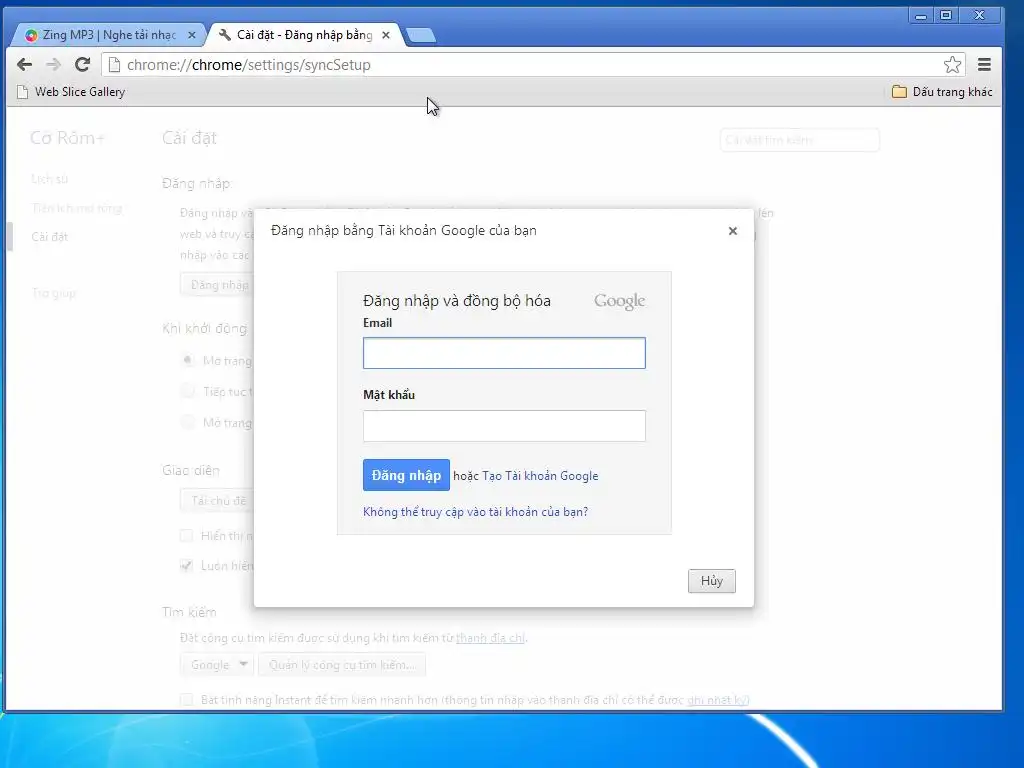Click the blue Đăng nhập sign-in button
The width and height of the screenshot is (1024, 768).
406,475
